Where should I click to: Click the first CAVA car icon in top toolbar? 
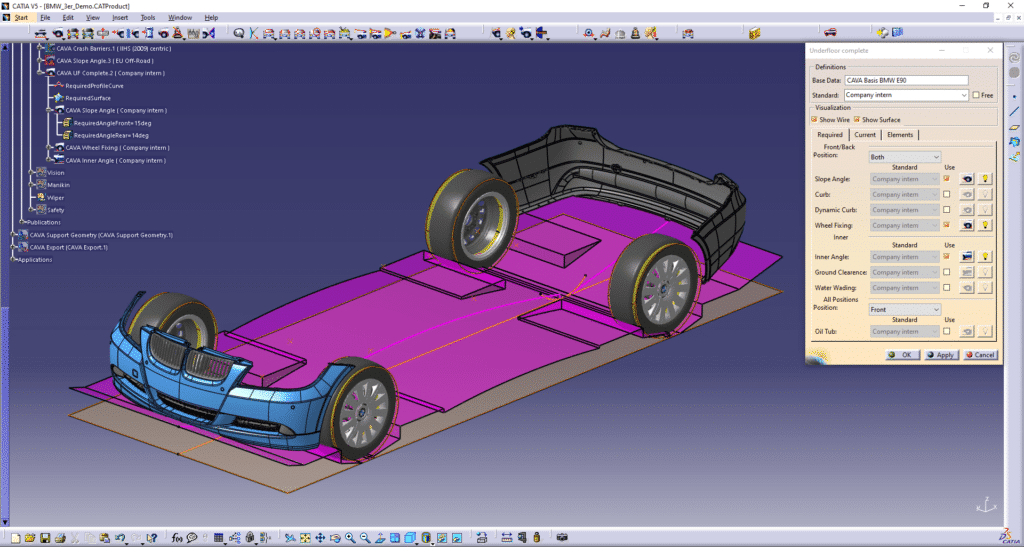pos(41,33)
